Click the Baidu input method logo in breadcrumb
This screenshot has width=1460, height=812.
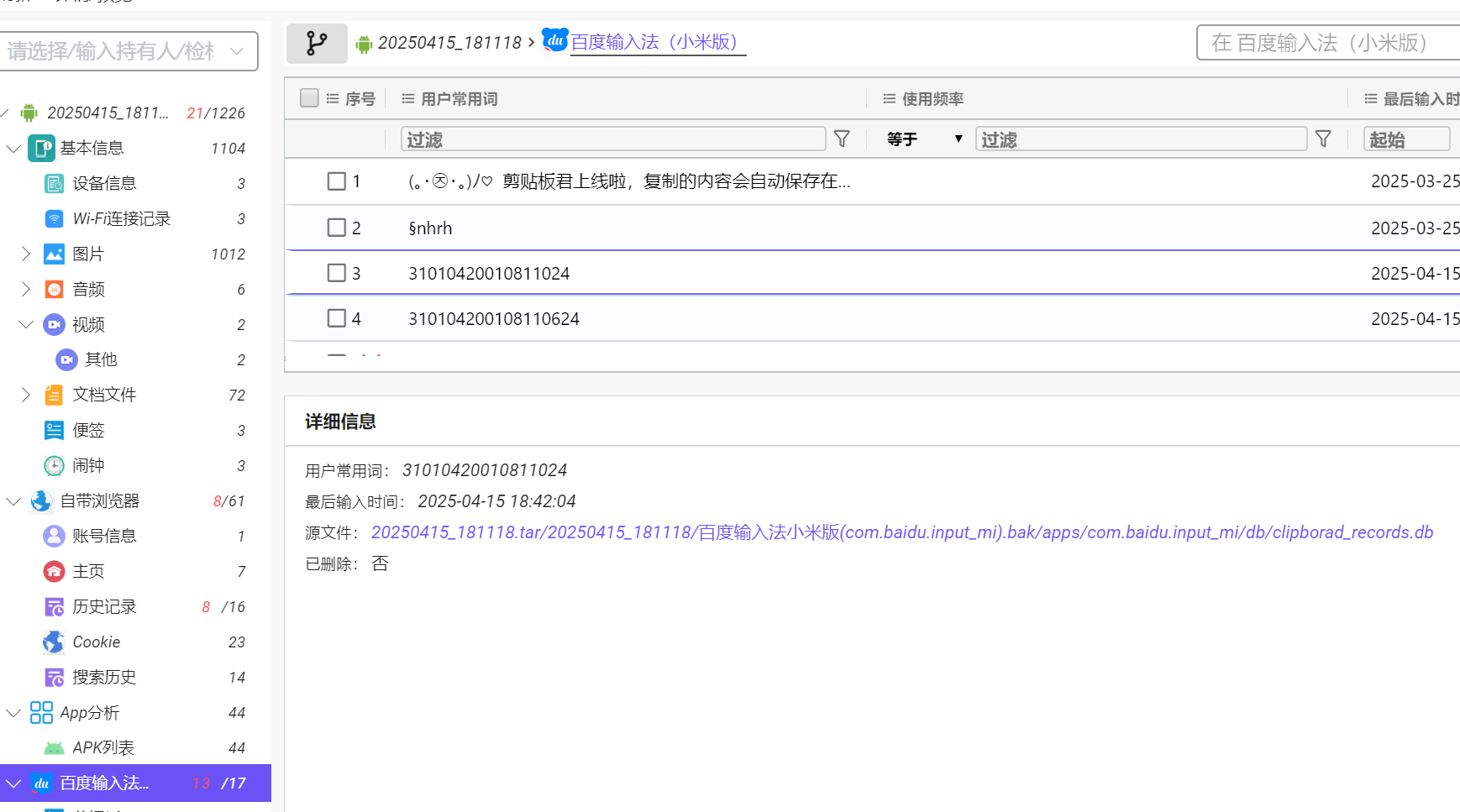click(x=554, y=39)
